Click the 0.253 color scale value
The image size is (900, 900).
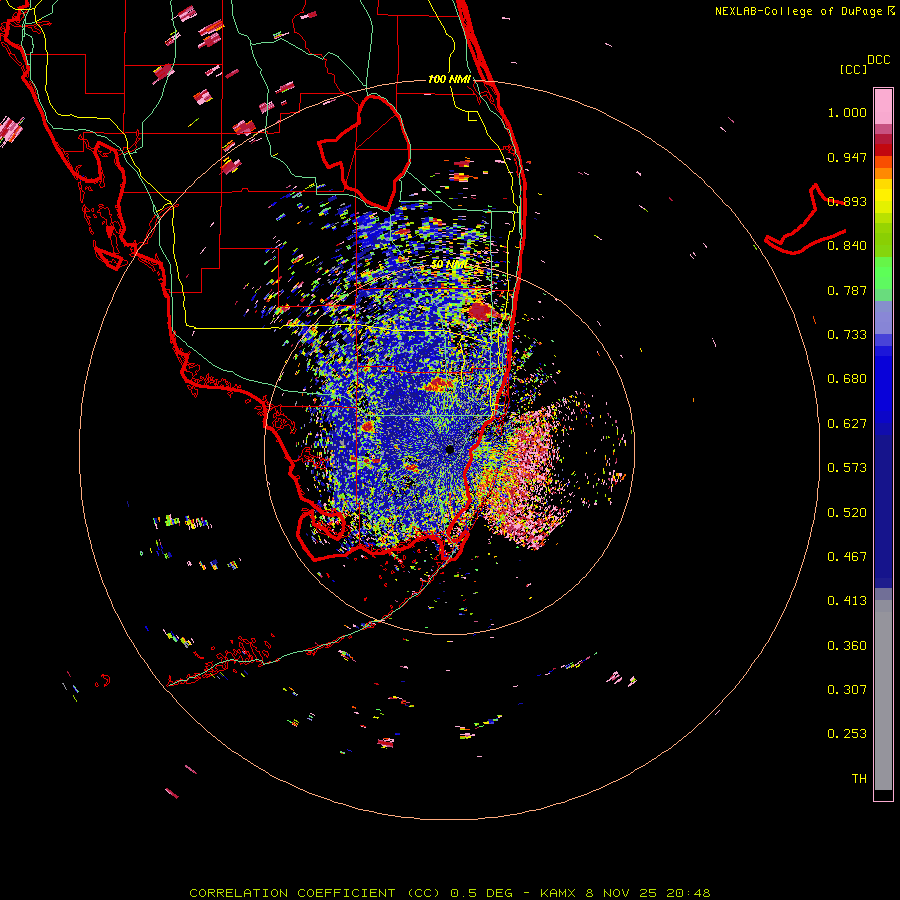[x=847, y=734]
